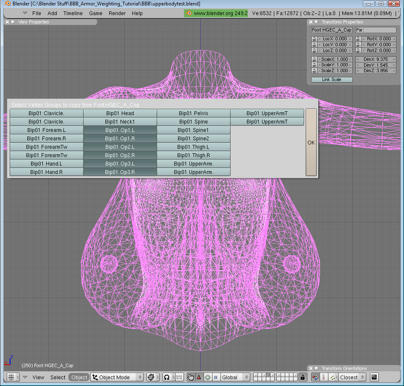Open the Game menu
Screen dimensions: 404x386
tap(96, 13)
